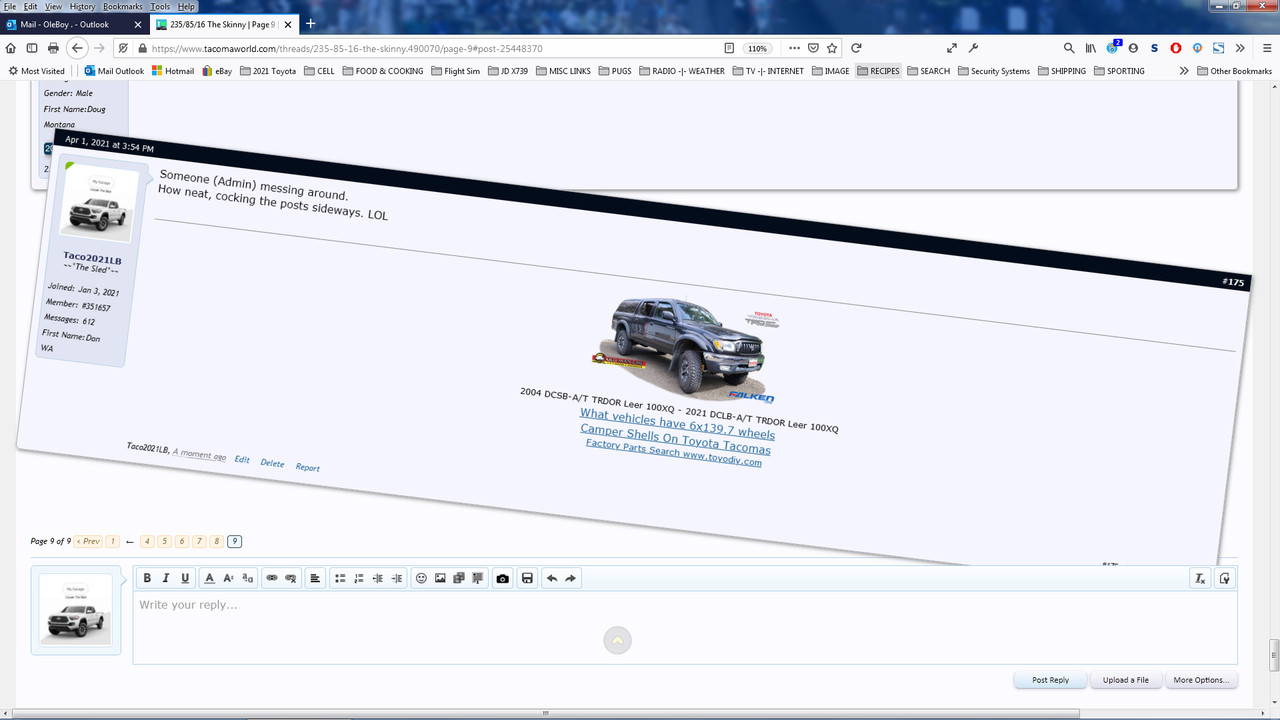This screenshot has width=1280, height=720.
Task: Click the Report link under the post
Action: point(307,467)
